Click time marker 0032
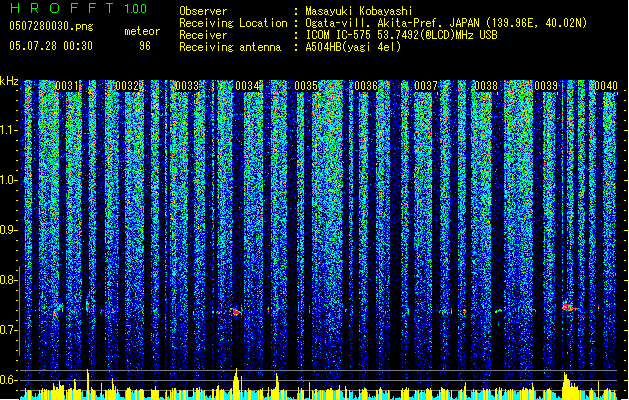Viewport: 629px width, 400px height. pyautogui.click(x=127, y=86)
